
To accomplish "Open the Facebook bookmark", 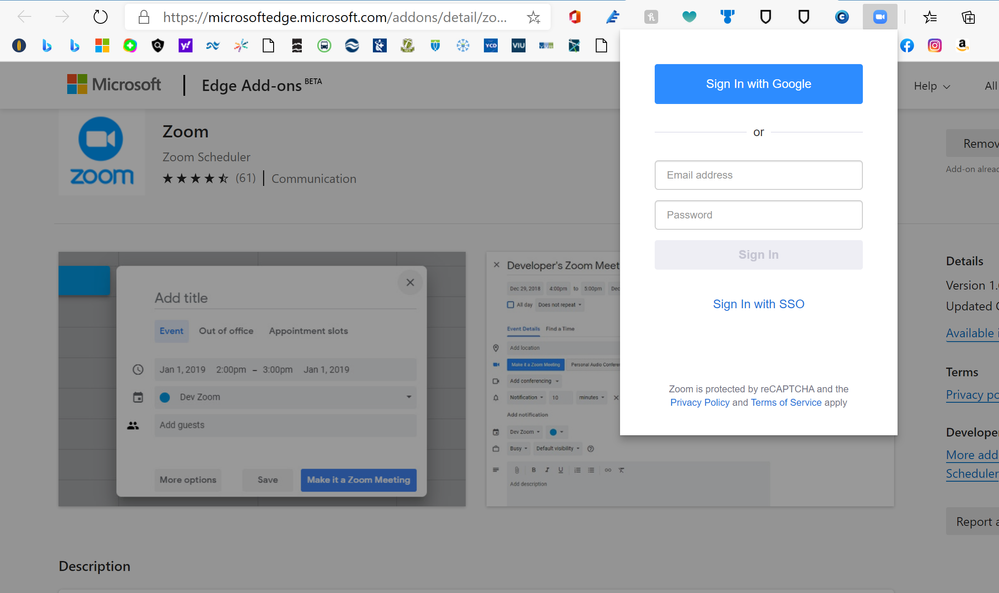I will [x=907, y=45].
